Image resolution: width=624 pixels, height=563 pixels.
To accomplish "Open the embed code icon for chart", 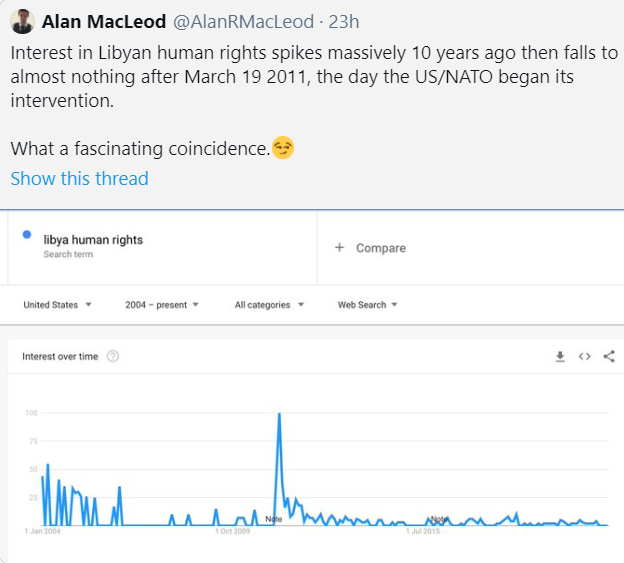I will 585,357.
